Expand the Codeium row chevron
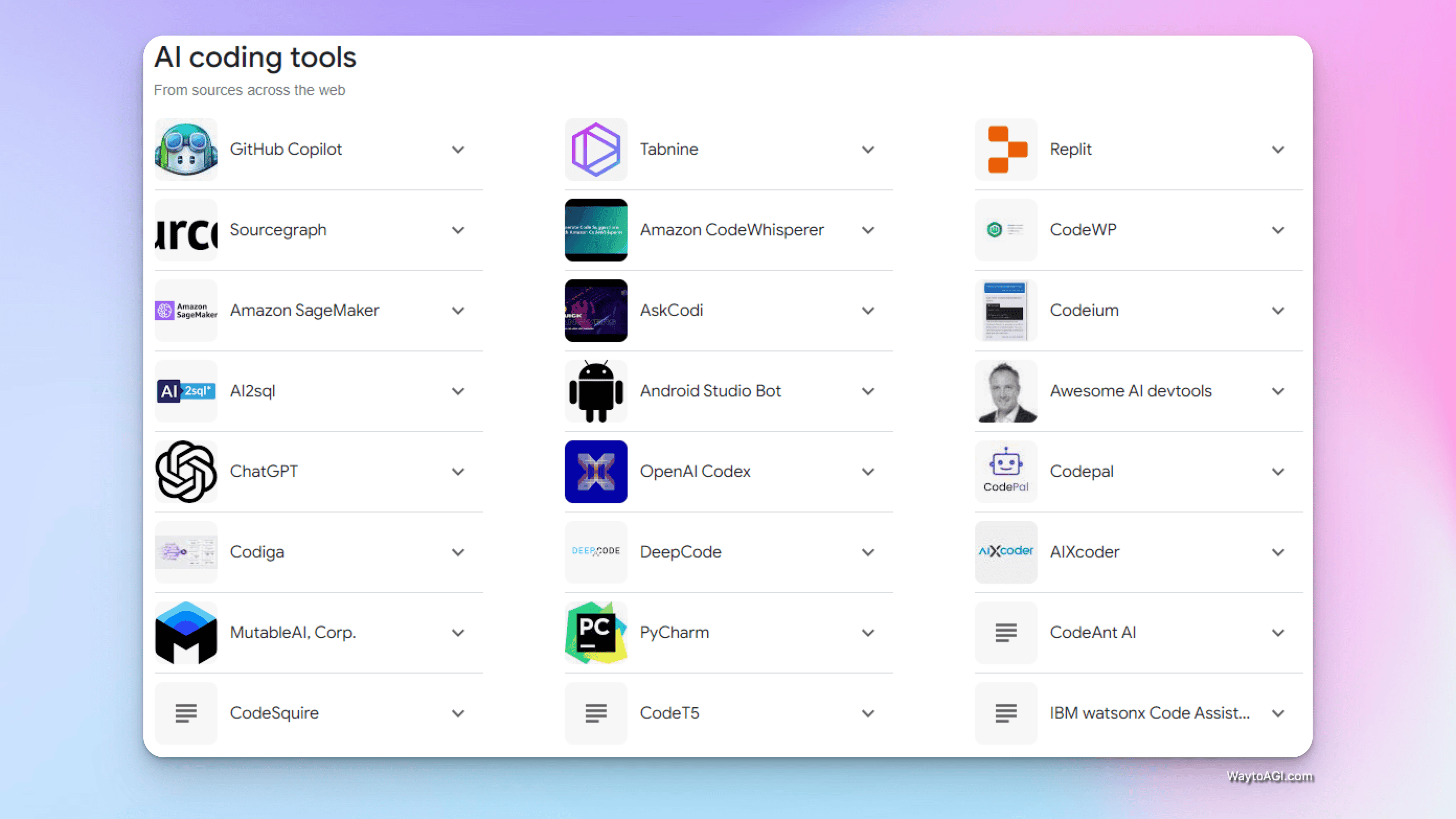1456x819 pixels. pyautogui.click(x=1279, y=311)
